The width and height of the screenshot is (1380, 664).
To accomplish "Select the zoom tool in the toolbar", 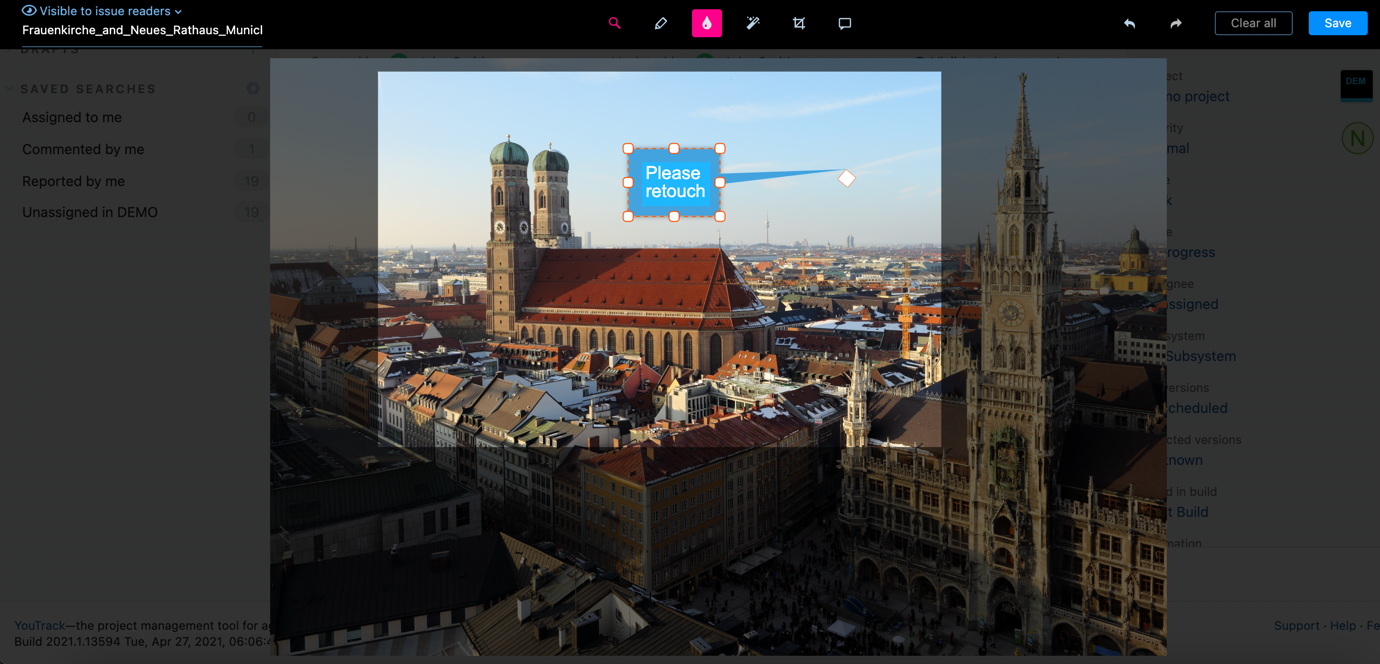I will [614, 22].
